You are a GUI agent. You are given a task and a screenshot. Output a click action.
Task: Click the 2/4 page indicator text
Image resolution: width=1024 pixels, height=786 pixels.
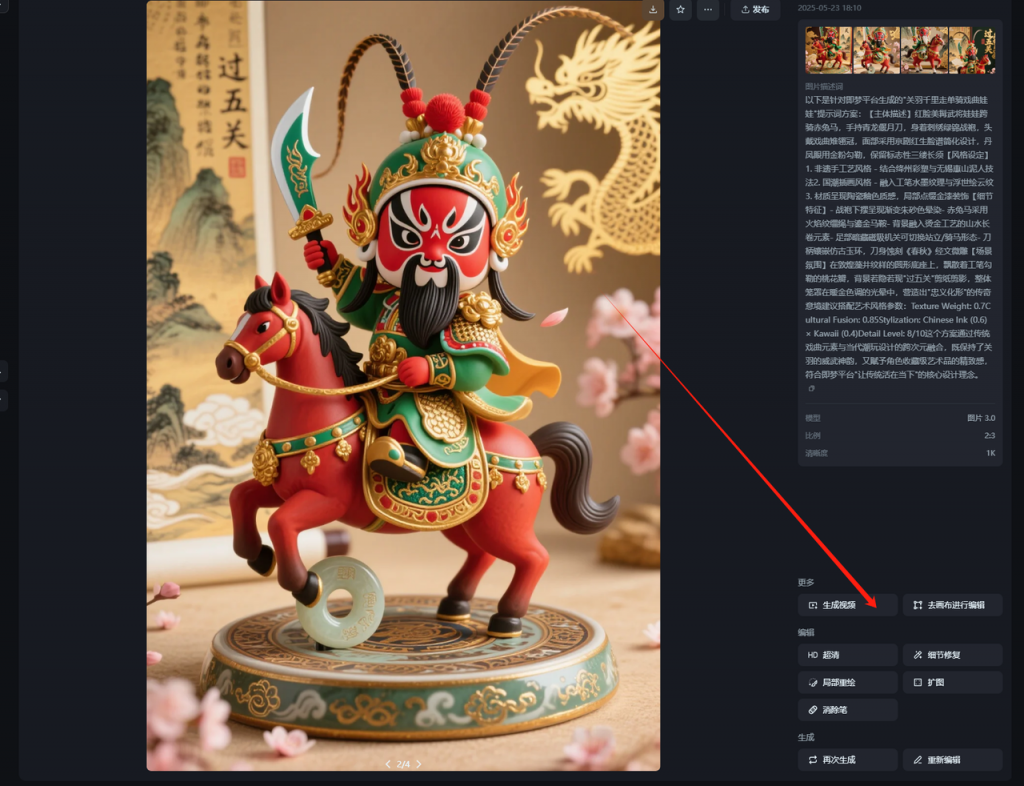[404, 764]
